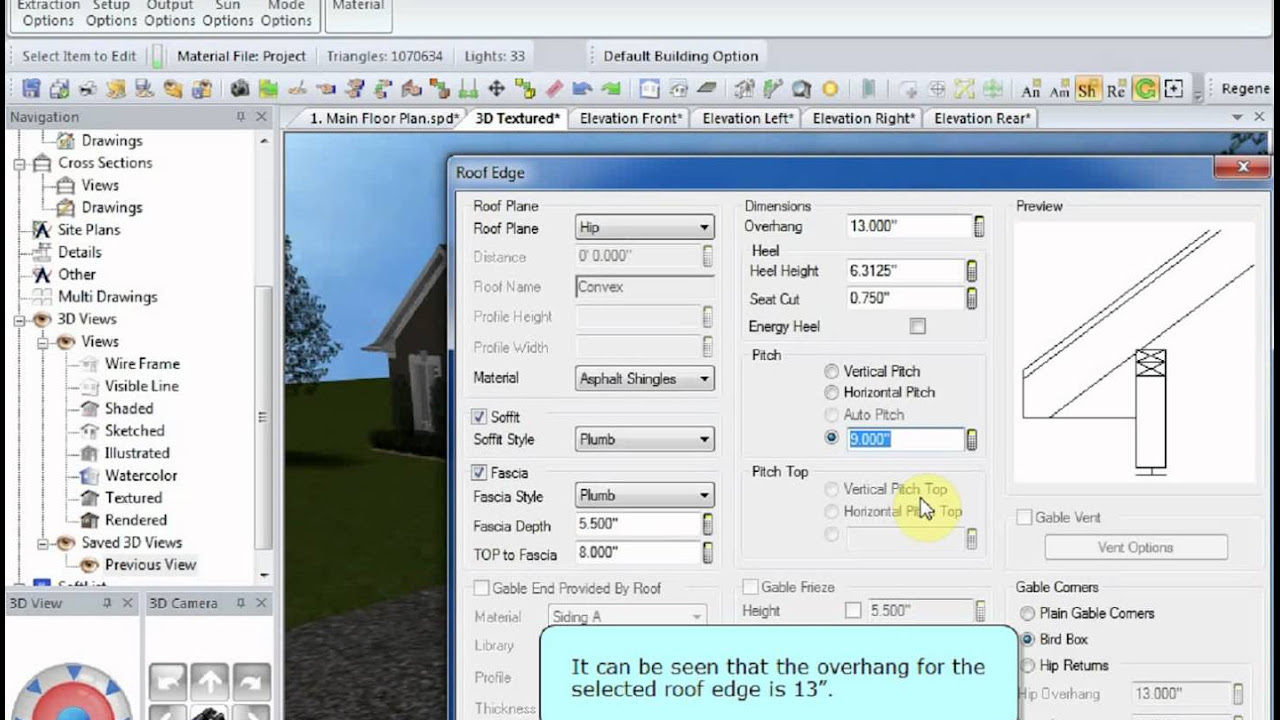
Task: Open the Elevation Rear tab
Action: pyautogui.click(x=982, y=118)
